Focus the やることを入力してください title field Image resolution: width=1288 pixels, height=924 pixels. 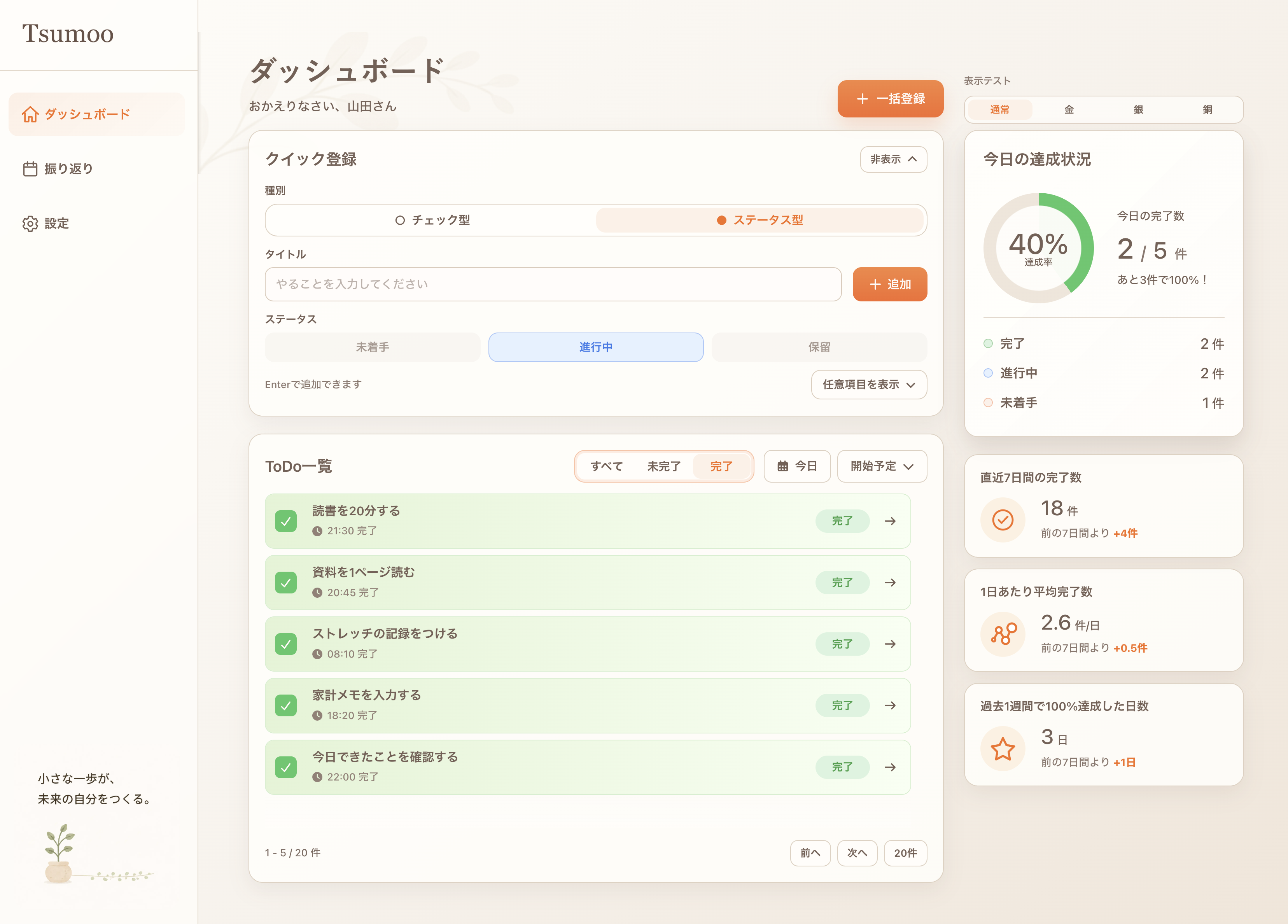pyautogui.click(x=553, y=285)
